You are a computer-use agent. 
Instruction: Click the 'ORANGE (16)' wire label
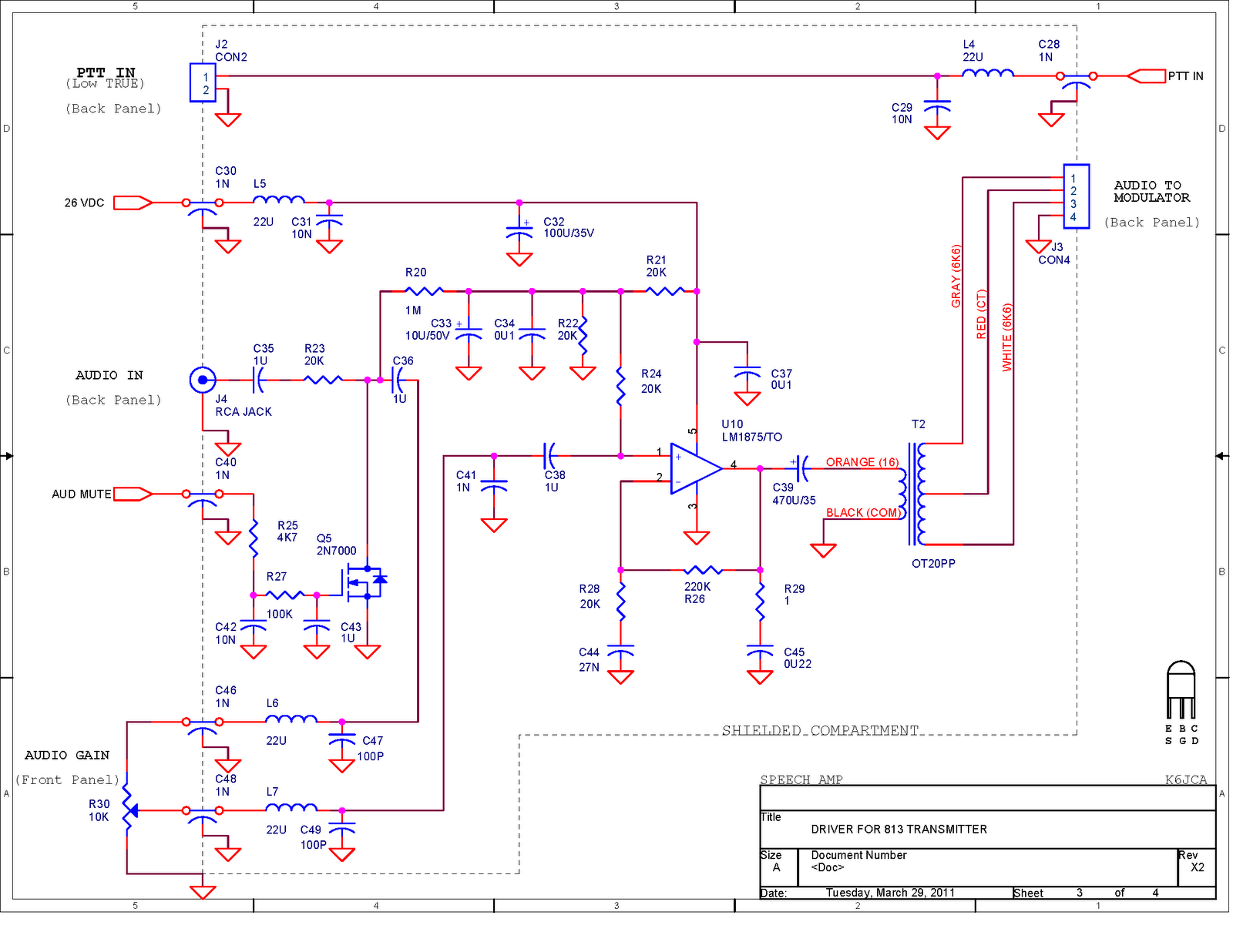click(862, 462)
